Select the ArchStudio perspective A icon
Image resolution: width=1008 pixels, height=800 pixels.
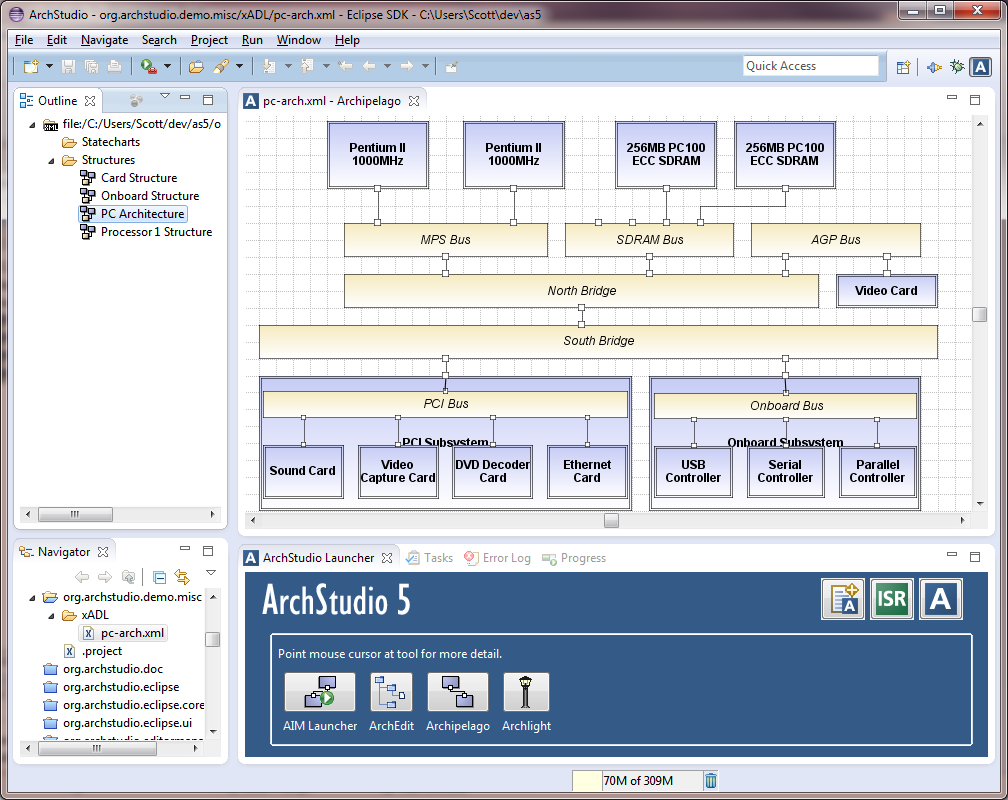980,66
